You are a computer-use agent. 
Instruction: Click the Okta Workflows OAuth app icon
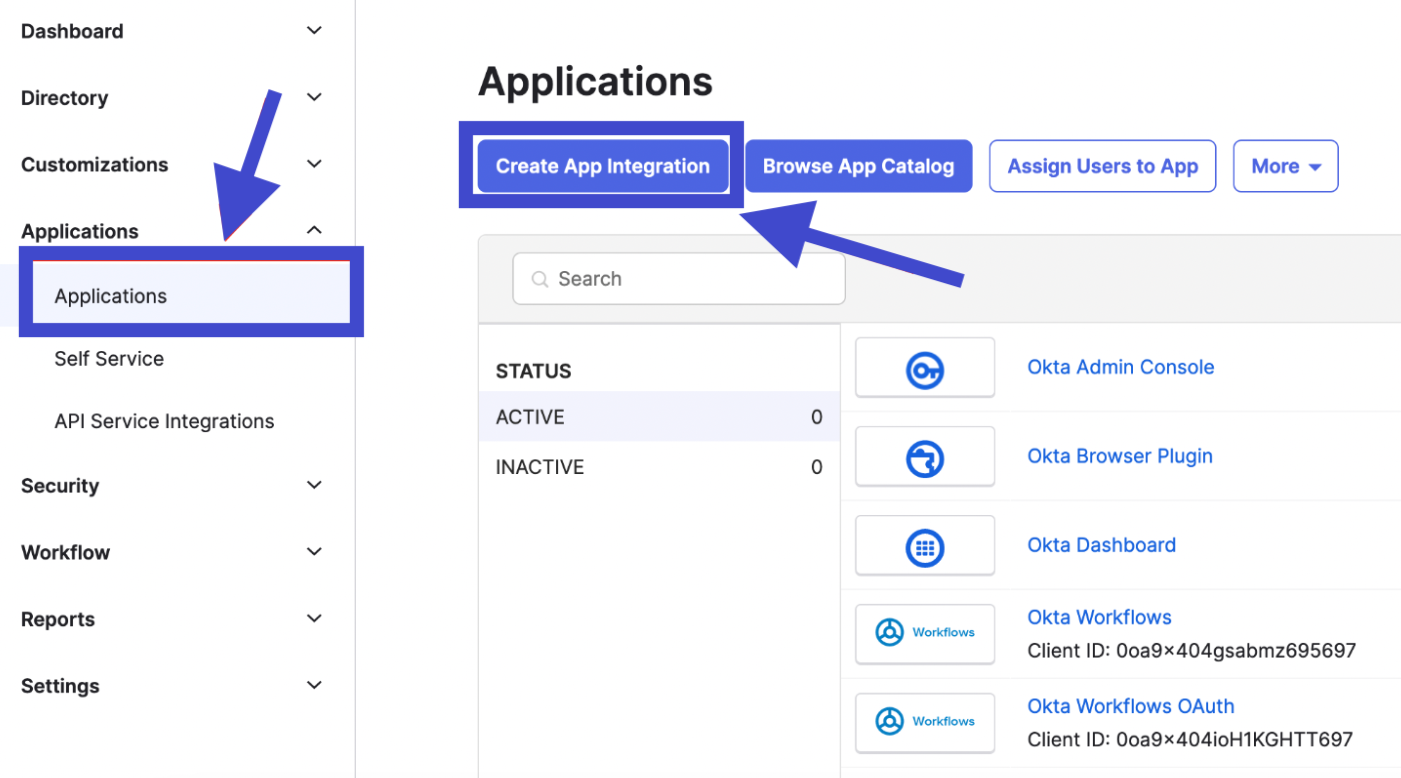coord(925,721)
